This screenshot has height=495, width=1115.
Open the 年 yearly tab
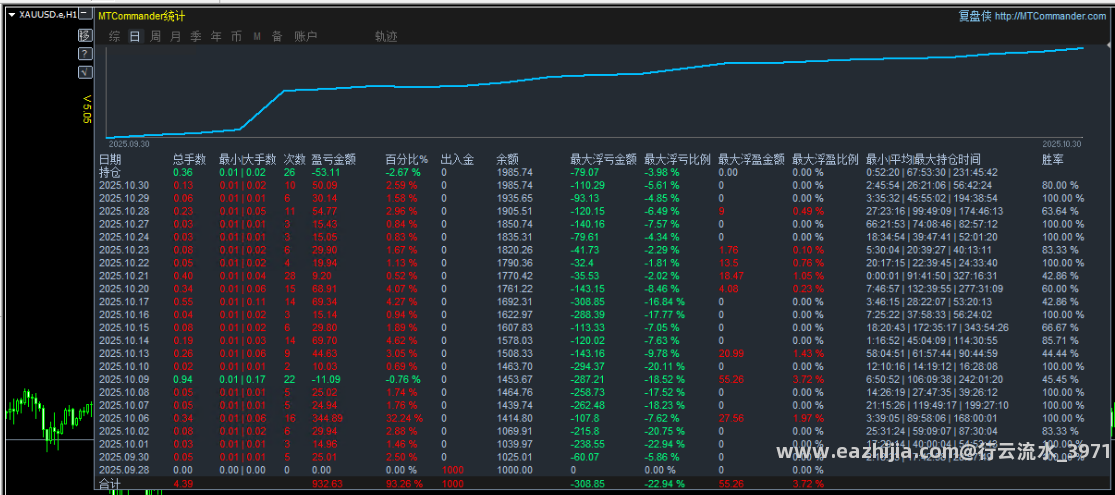(x=216, y=37)
